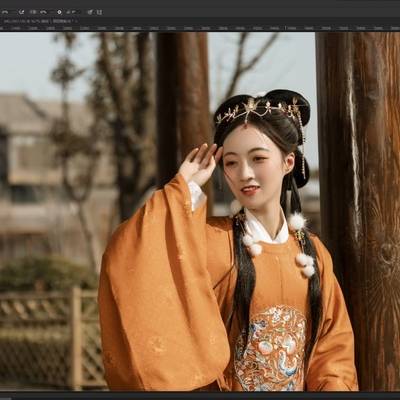Close the open document tab
Viewport: 400px width, 400px height.
click(x=76, y=21)
